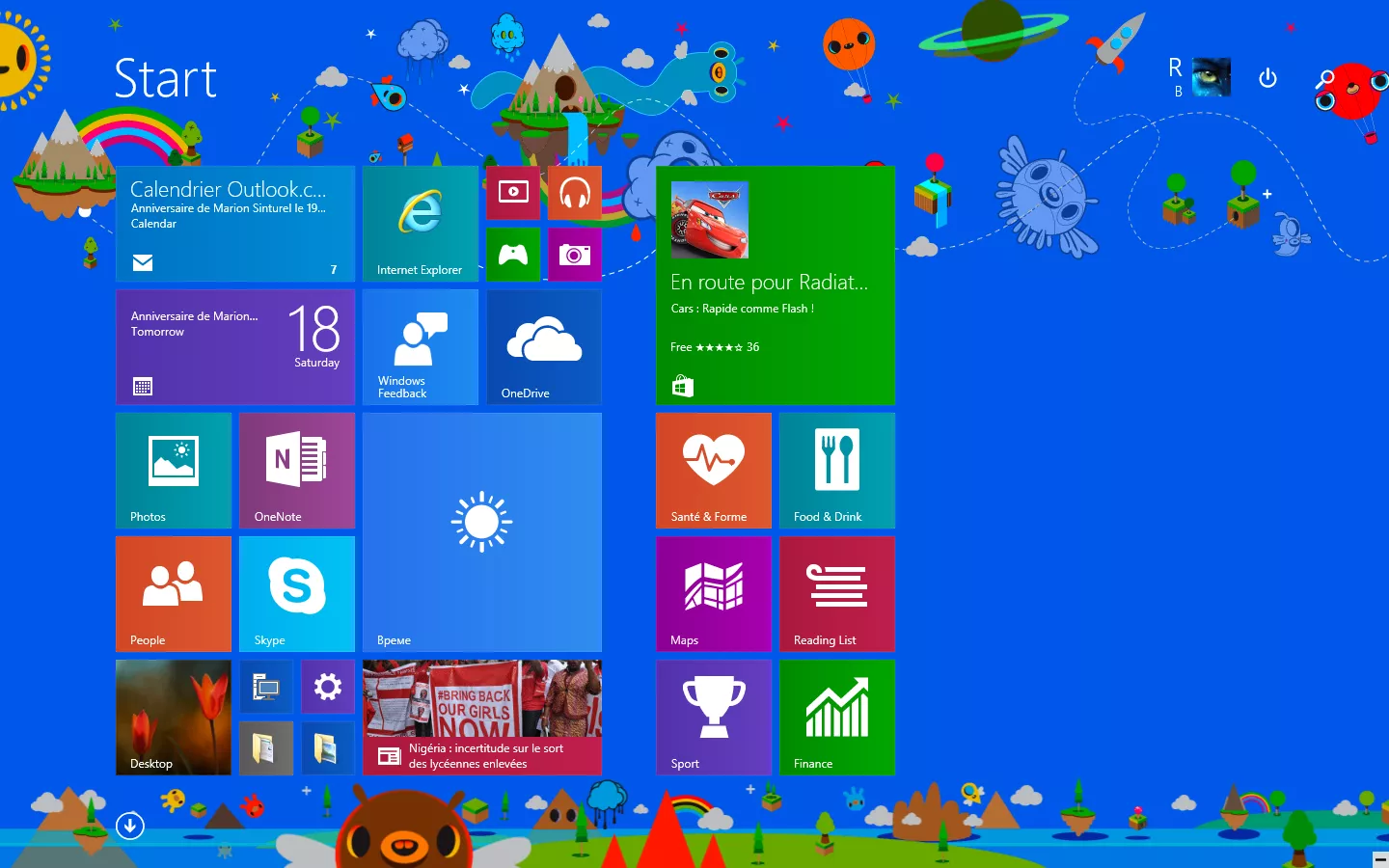Open the PC settings gear tile
This screenshot has height=868, width=1389.
[x=328, y=687]
